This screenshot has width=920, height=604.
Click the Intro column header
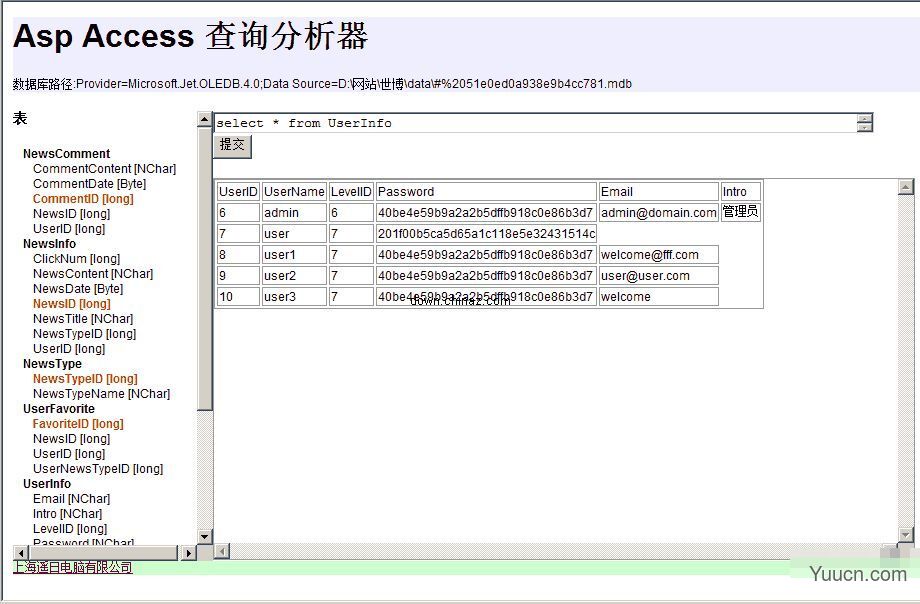click(740, 192)
